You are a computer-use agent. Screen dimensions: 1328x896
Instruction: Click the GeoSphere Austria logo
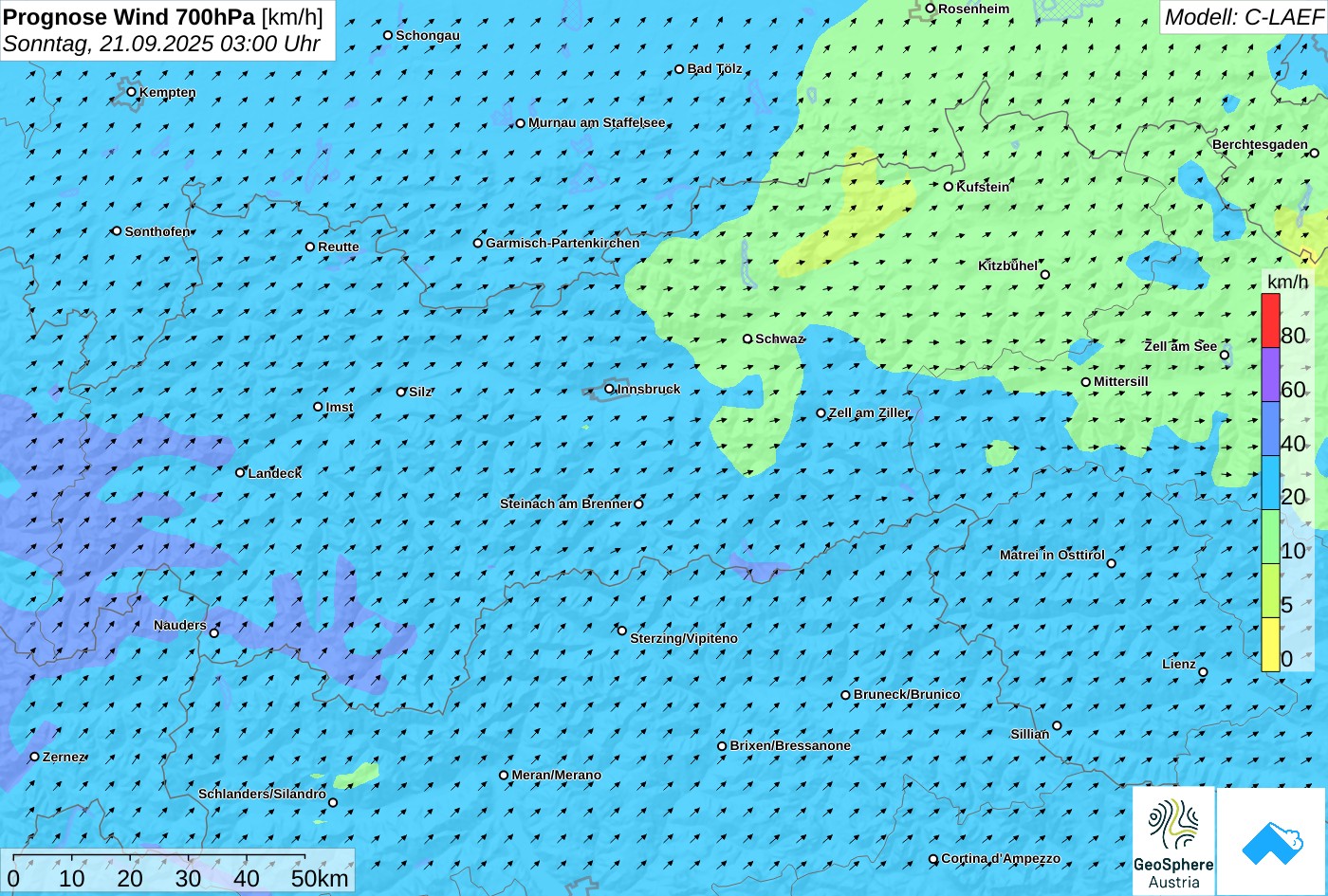[1173, 841]
